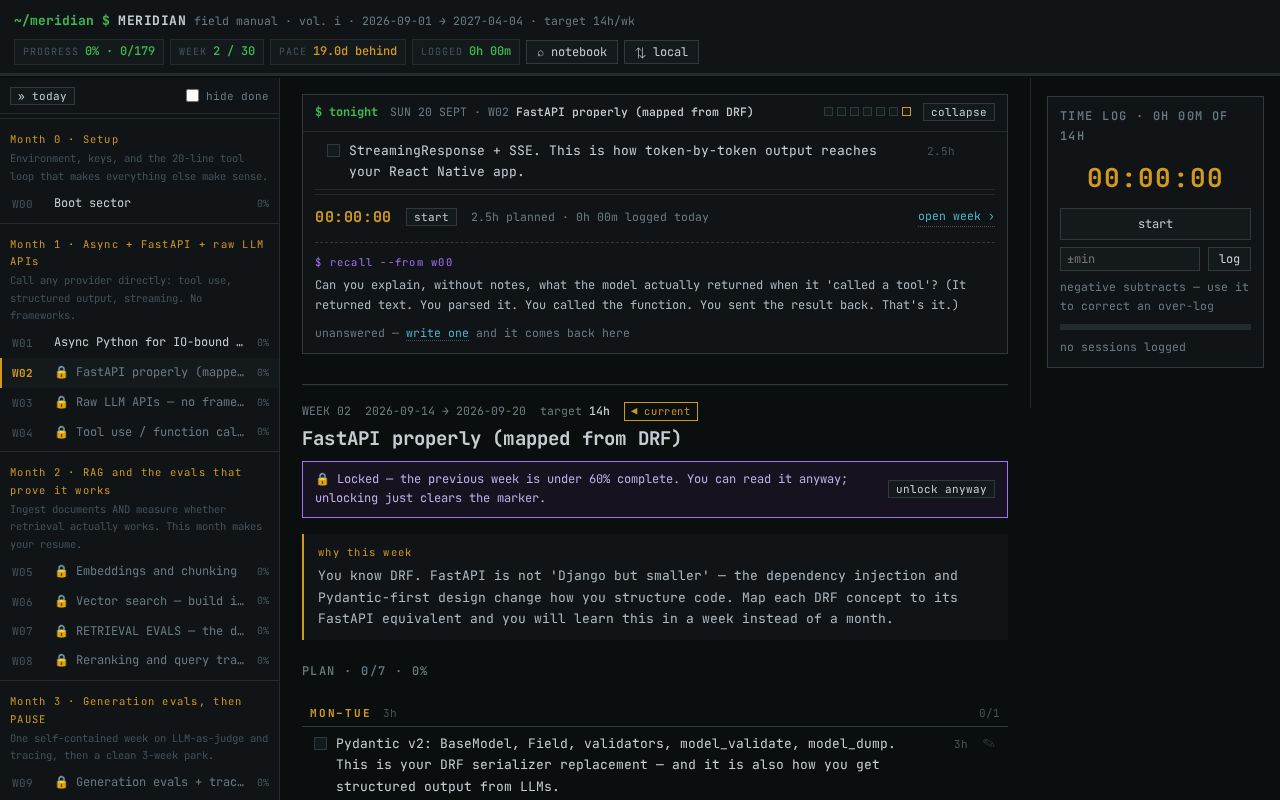Select week W02 FastAPI properly in sidebar
The image size is (1280, 800).
pos(140,372)
